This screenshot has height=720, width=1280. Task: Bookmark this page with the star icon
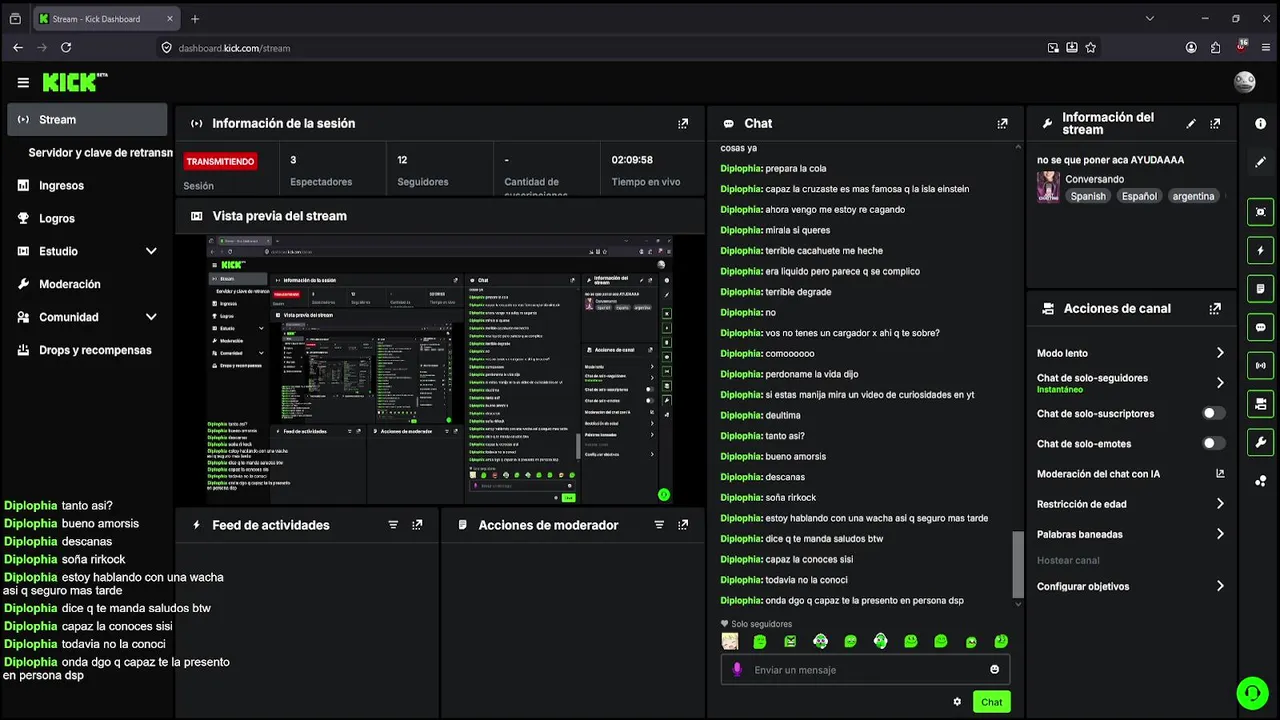pyautogui.click(x=1091, y=47)
